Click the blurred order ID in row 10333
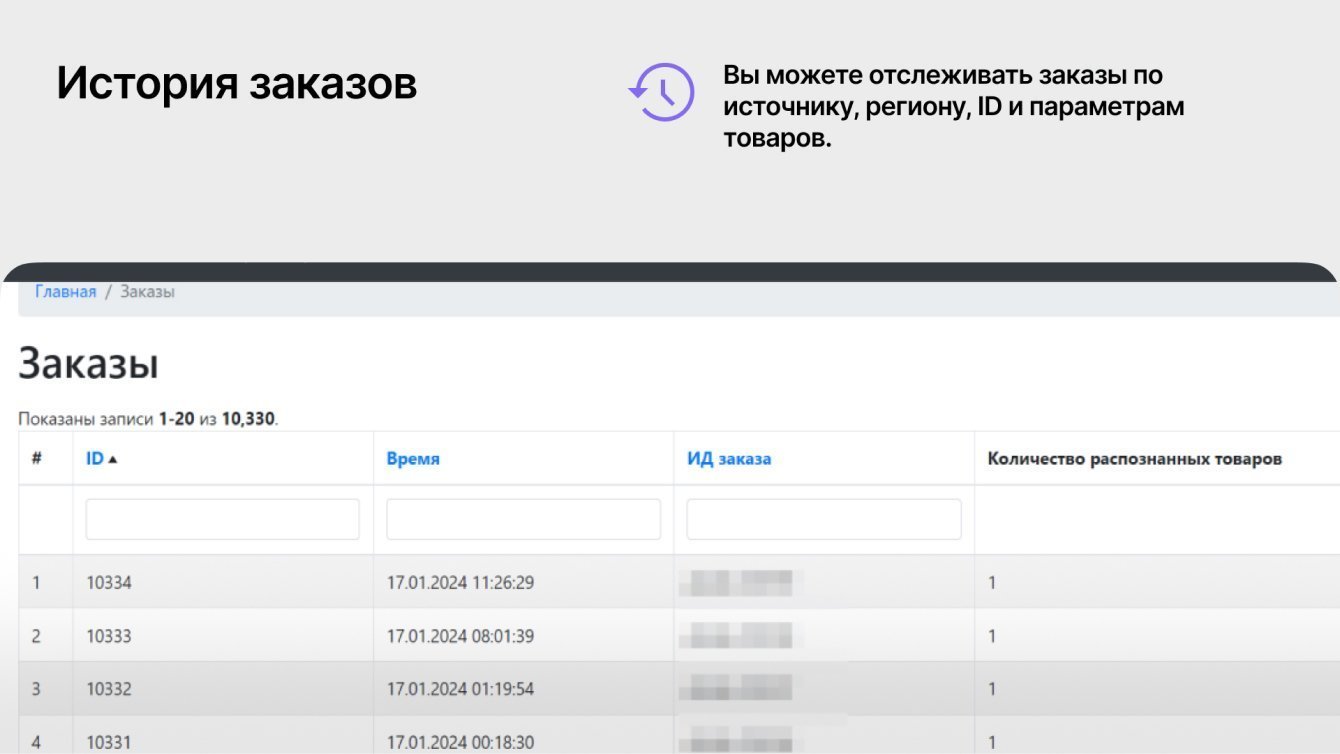Image resolution: width=1340 pixels, height=754 pixels. pyautogui.click(x=742, y=636)
